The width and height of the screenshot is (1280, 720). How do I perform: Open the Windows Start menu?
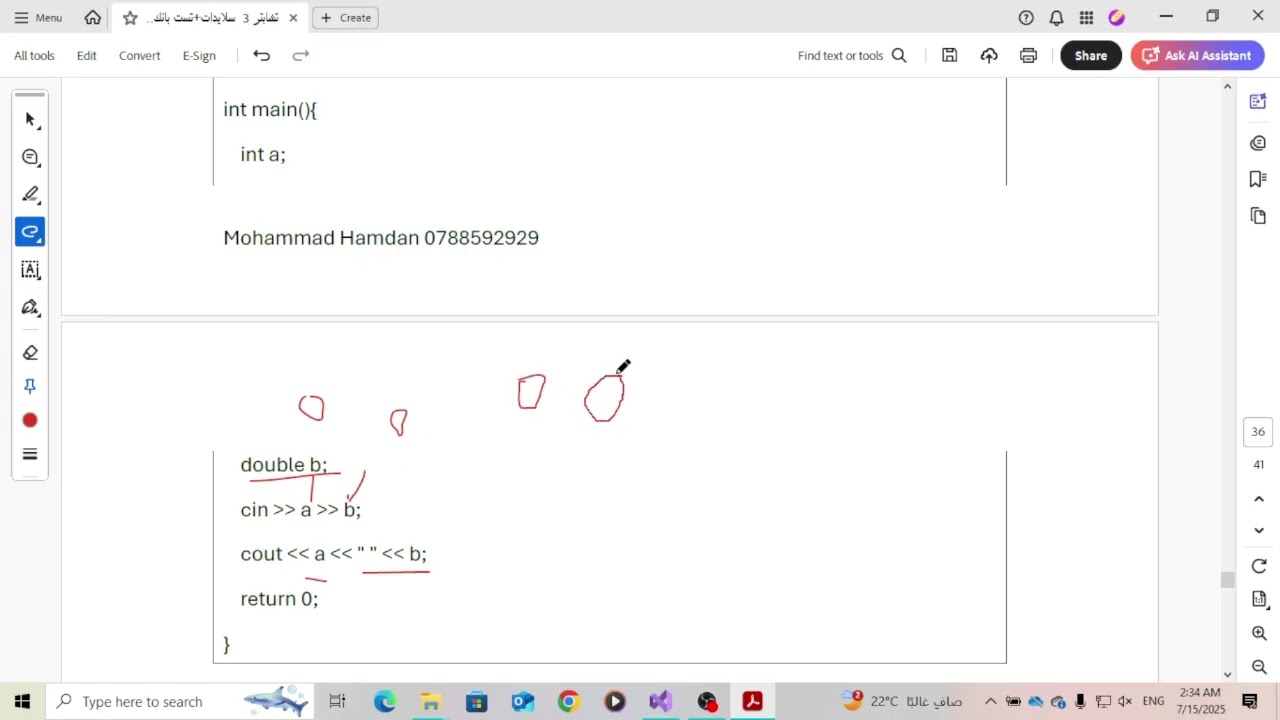tap(22, 701)
